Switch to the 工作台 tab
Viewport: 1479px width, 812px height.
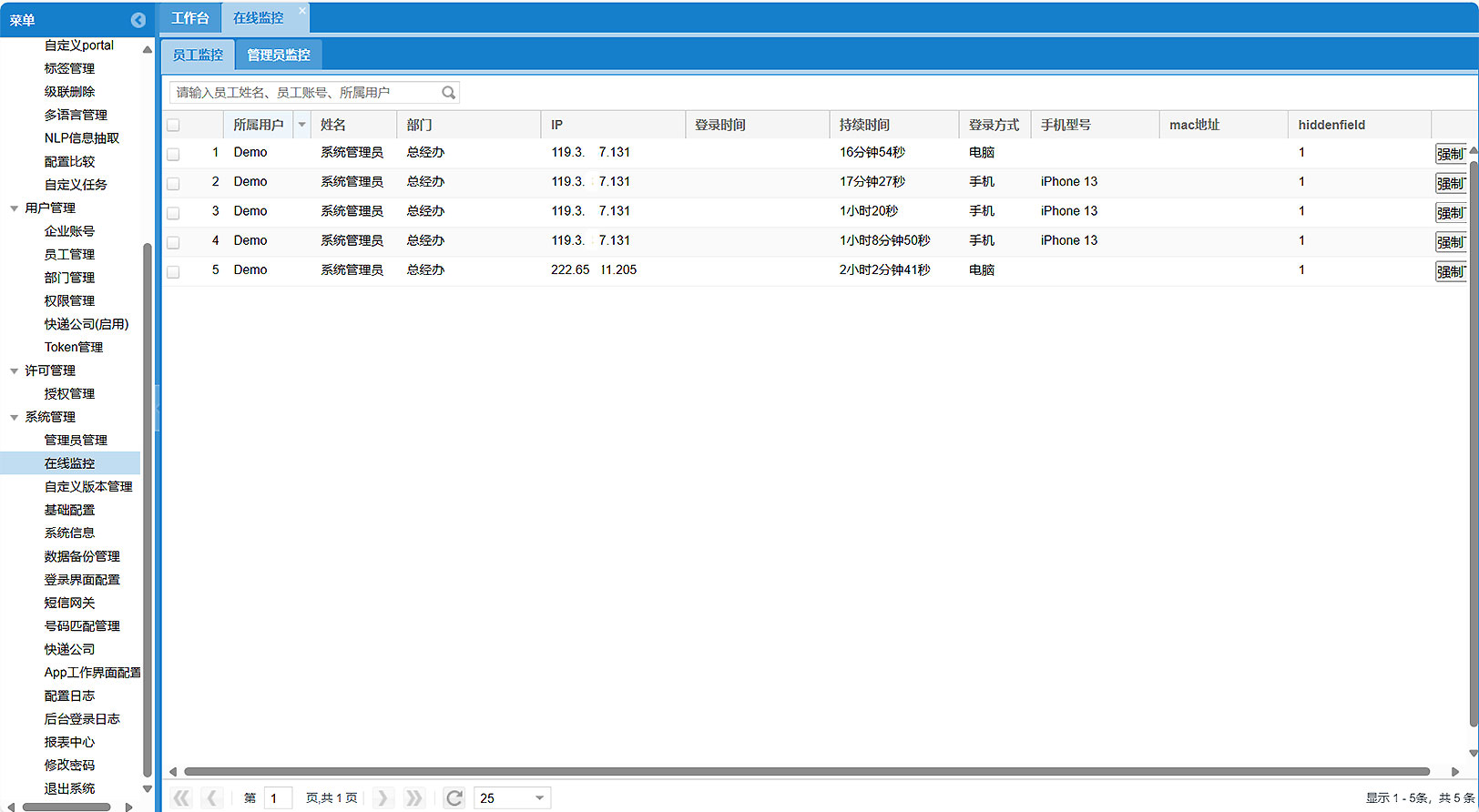(x=189, y=18)
